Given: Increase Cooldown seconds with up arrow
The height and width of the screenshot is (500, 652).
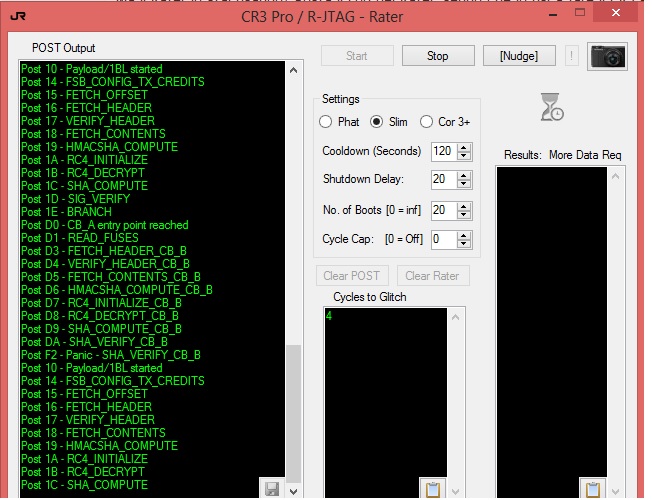Looking at the screenshot, I should click(x=464, y=147).
